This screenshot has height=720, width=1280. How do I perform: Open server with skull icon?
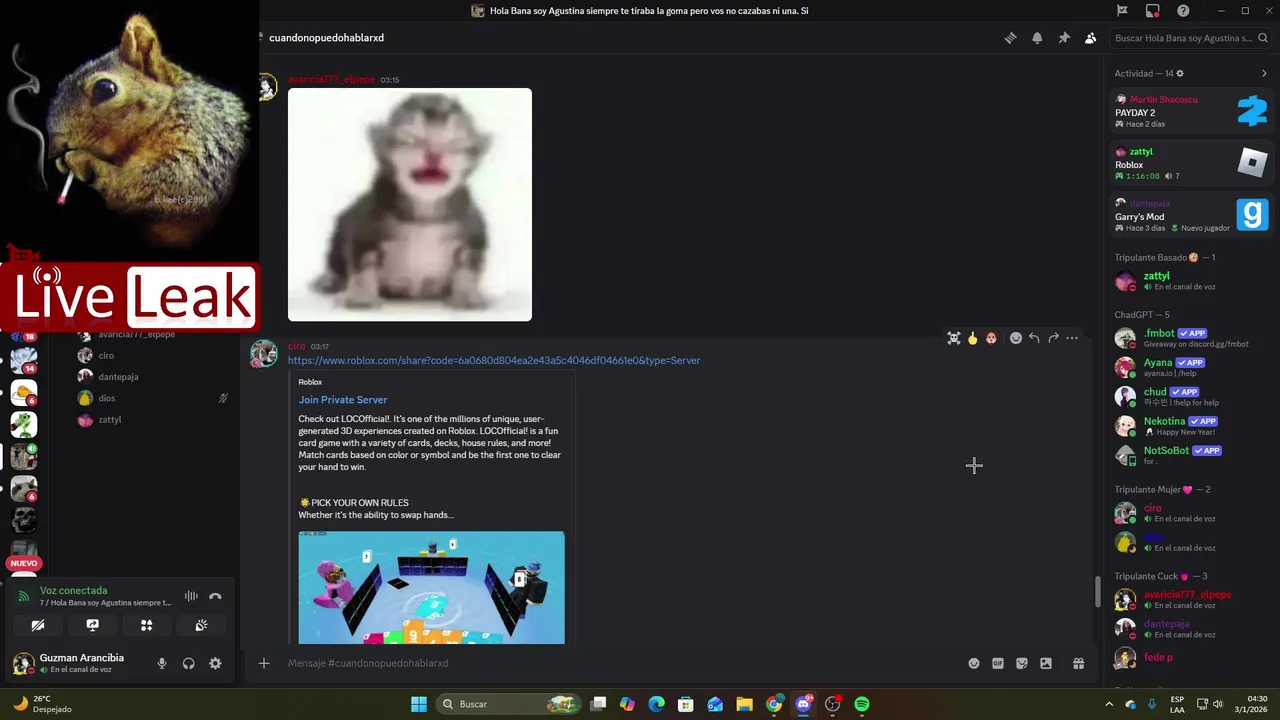24,520
